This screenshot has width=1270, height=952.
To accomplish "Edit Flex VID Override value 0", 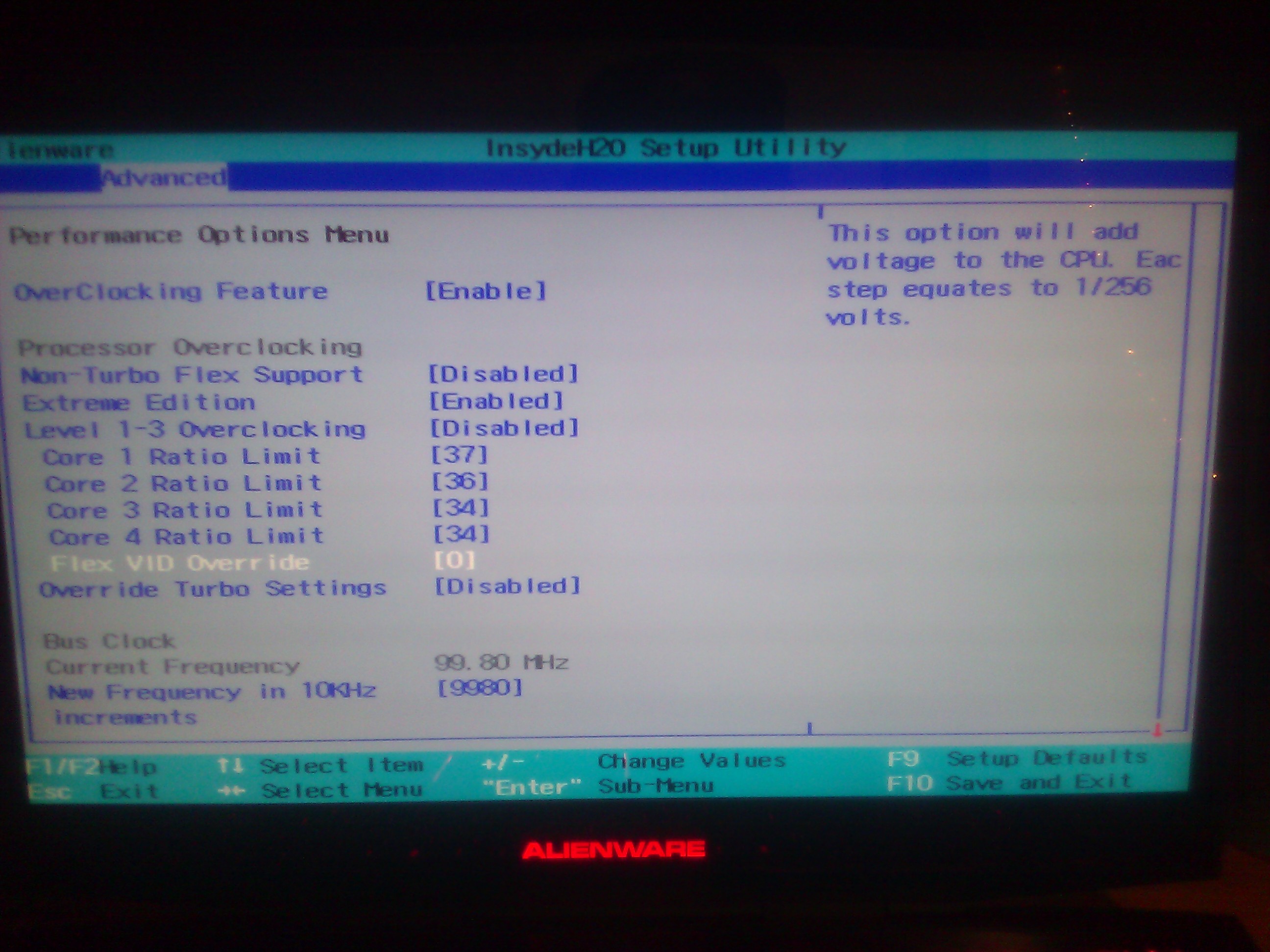I will (455, 560).
